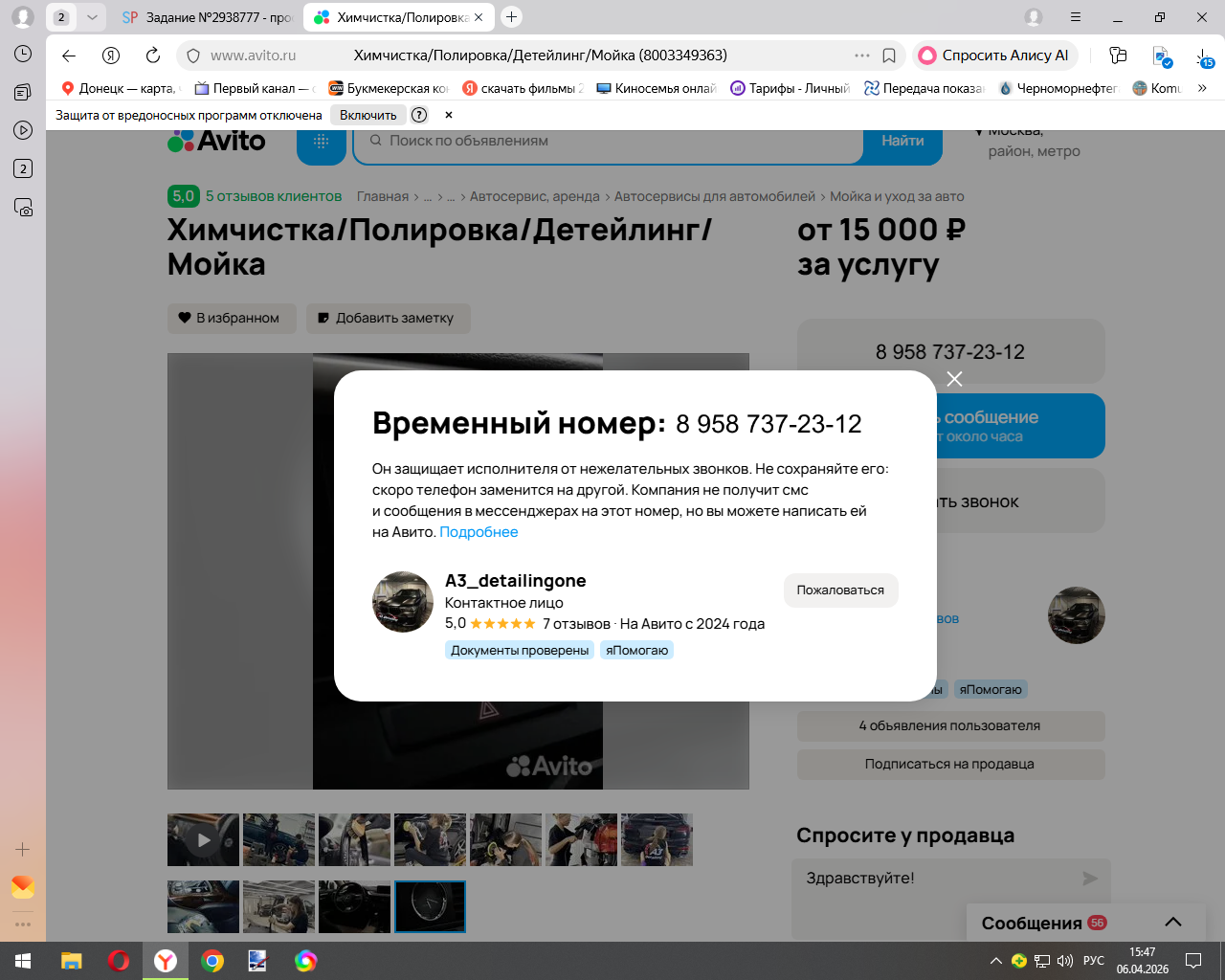The image size is (1225, 980).
Task: Open the 7 отзывов reviews text
Action: pos(576,624)
